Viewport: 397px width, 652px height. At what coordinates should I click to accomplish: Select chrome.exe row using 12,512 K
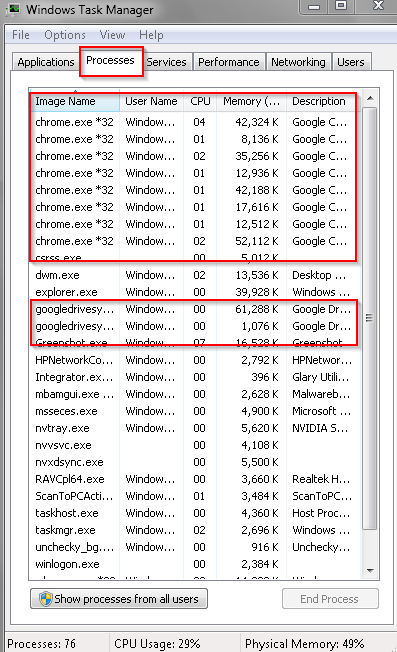tap(195, 224)
